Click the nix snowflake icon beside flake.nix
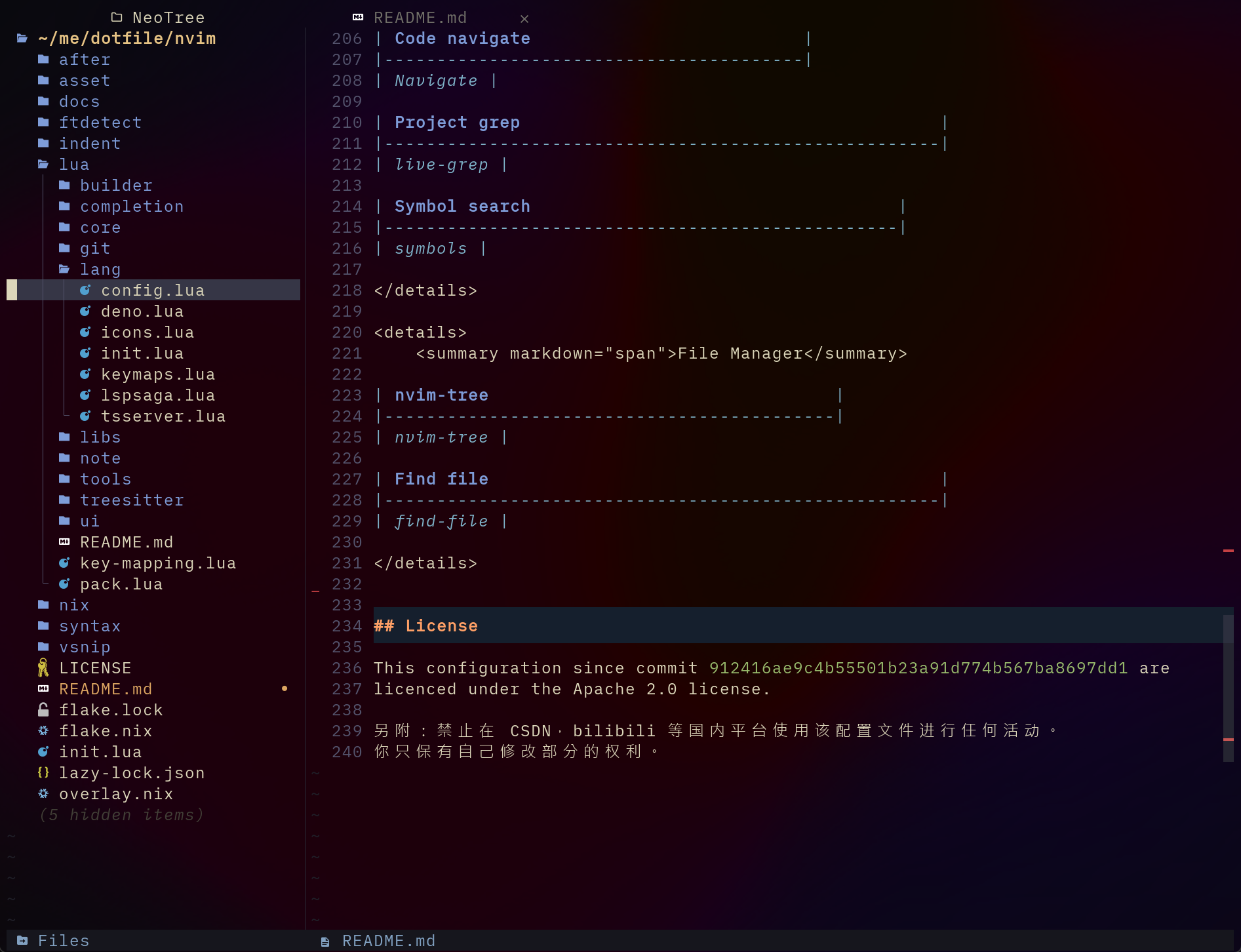 (43, 730)
